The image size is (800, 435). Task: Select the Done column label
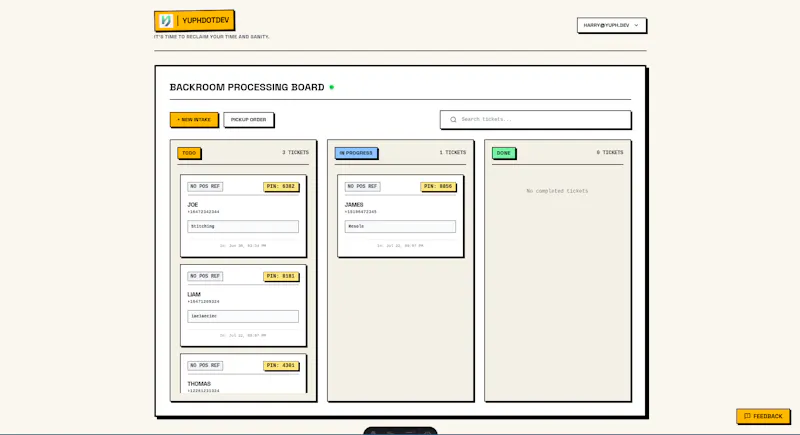click(x=504, y=153)
